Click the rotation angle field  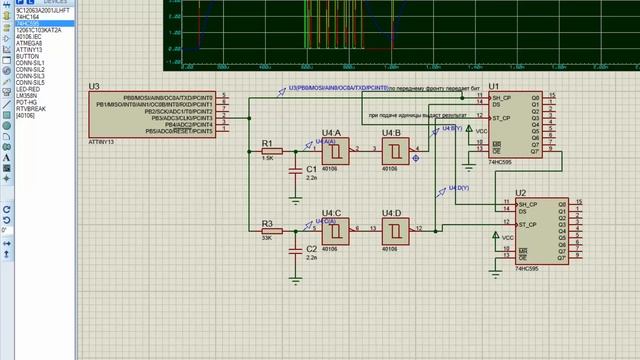7,230
